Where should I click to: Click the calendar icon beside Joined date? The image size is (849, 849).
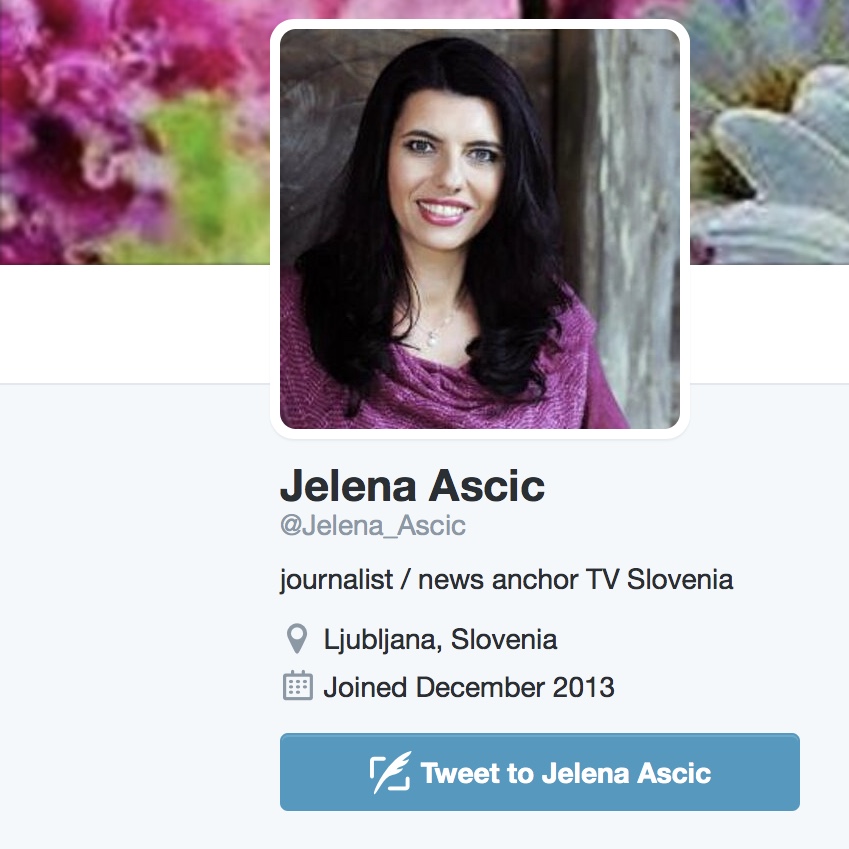[x=297, y=686]
